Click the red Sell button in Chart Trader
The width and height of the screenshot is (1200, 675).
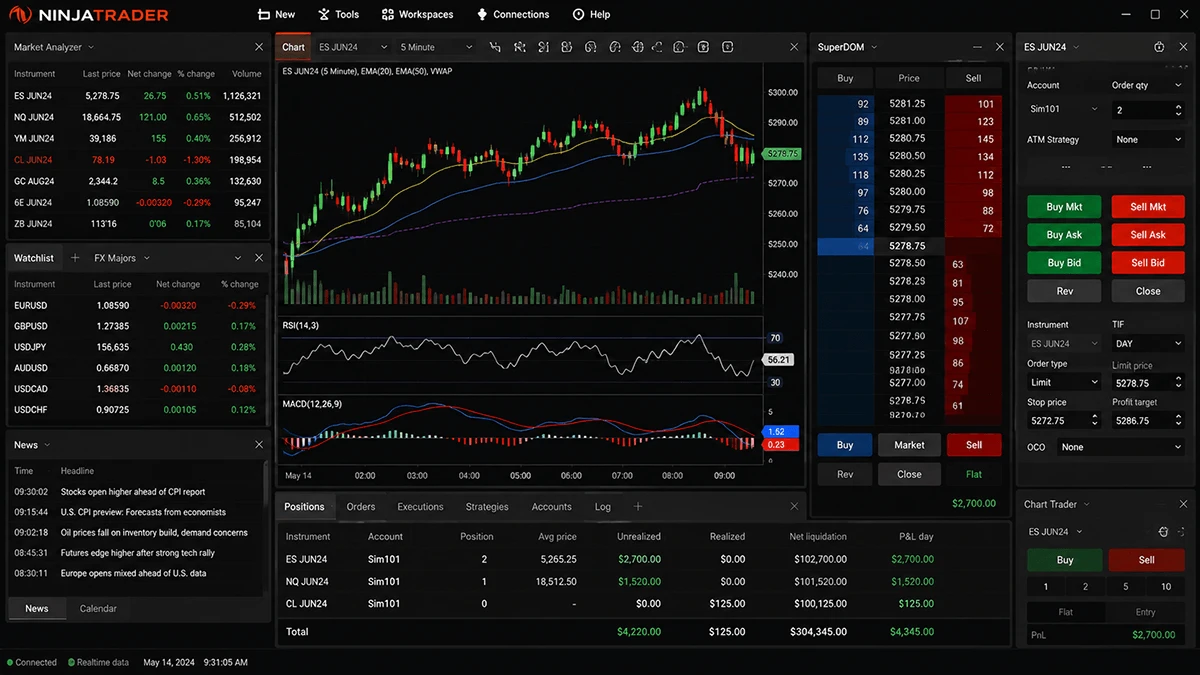(1147, 560)
